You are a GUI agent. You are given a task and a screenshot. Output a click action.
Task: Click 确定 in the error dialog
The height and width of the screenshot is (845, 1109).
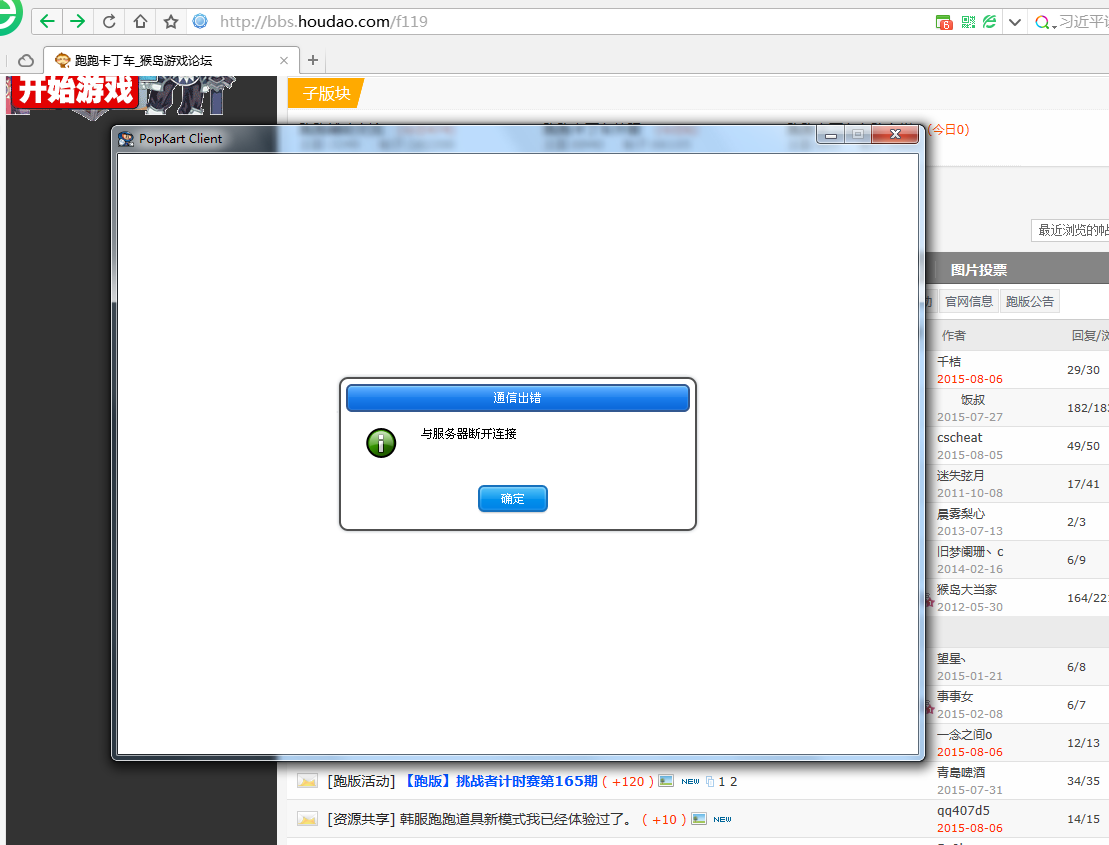point(513,499)
